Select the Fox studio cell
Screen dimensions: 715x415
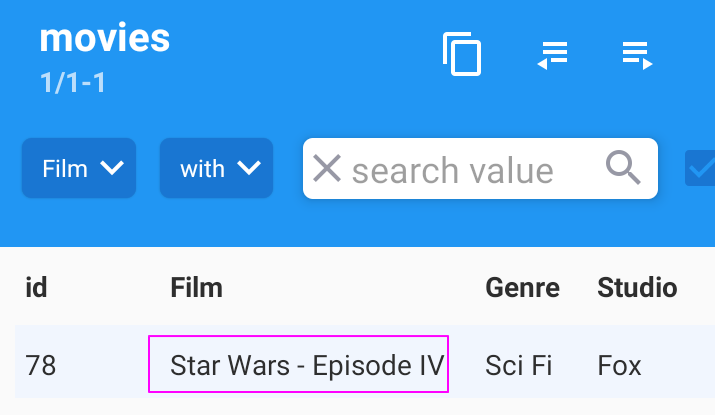point(619,365)
